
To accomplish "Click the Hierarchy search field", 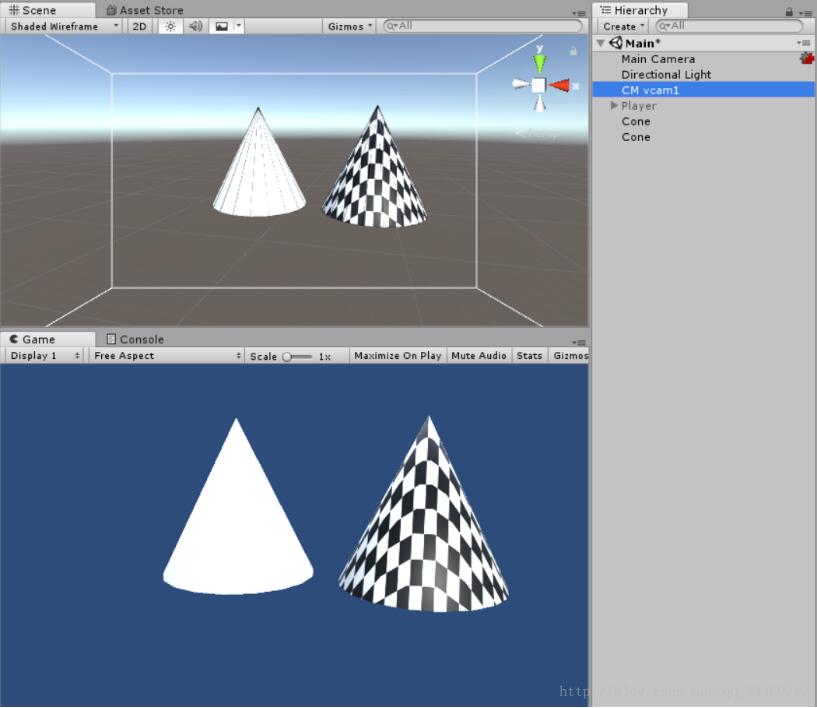I will pos(729,26).
